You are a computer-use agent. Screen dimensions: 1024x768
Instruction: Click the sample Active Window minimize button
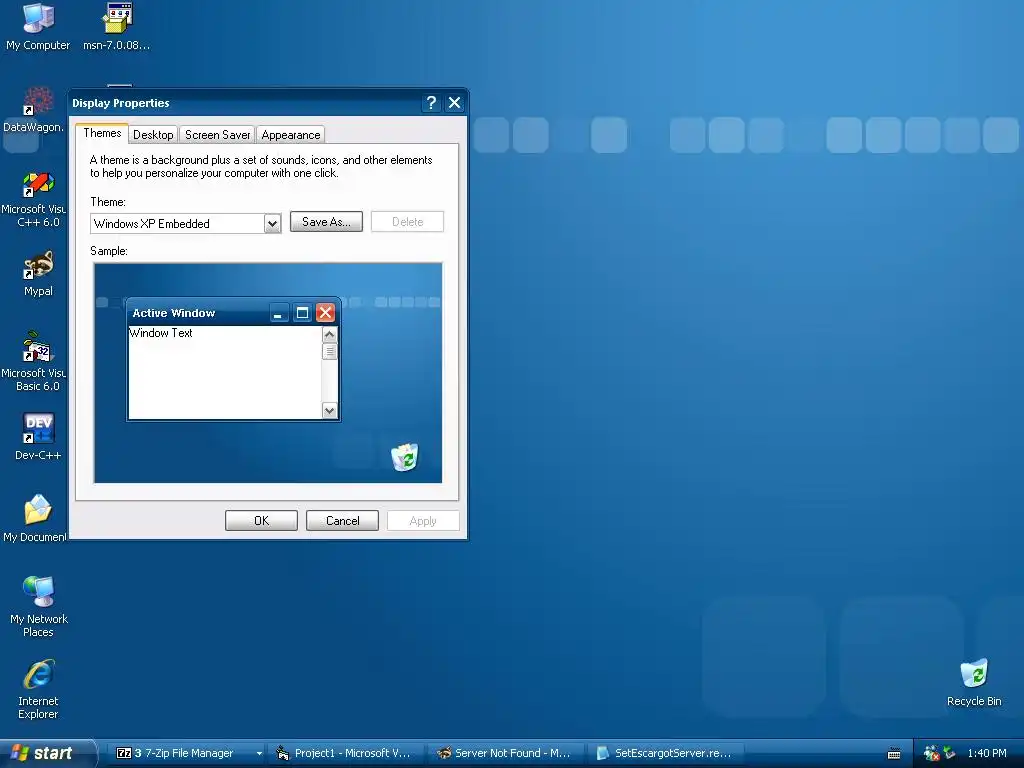click(278, 313)
